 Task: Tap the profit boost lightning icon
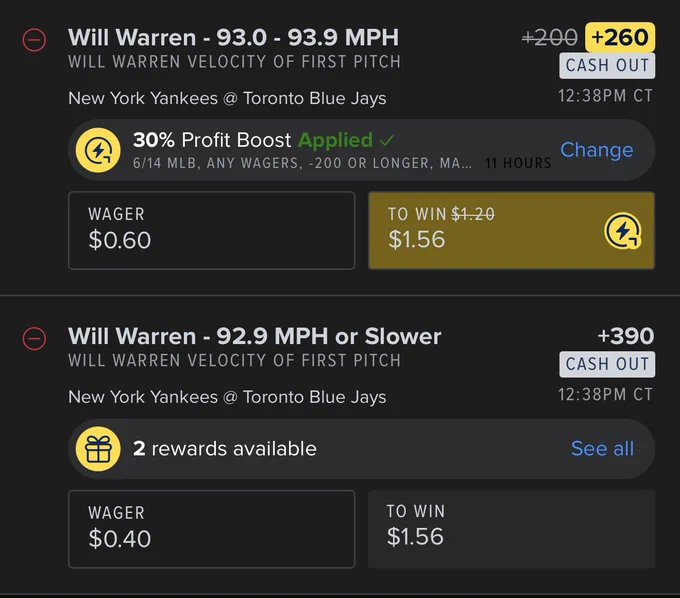(98, 150)
